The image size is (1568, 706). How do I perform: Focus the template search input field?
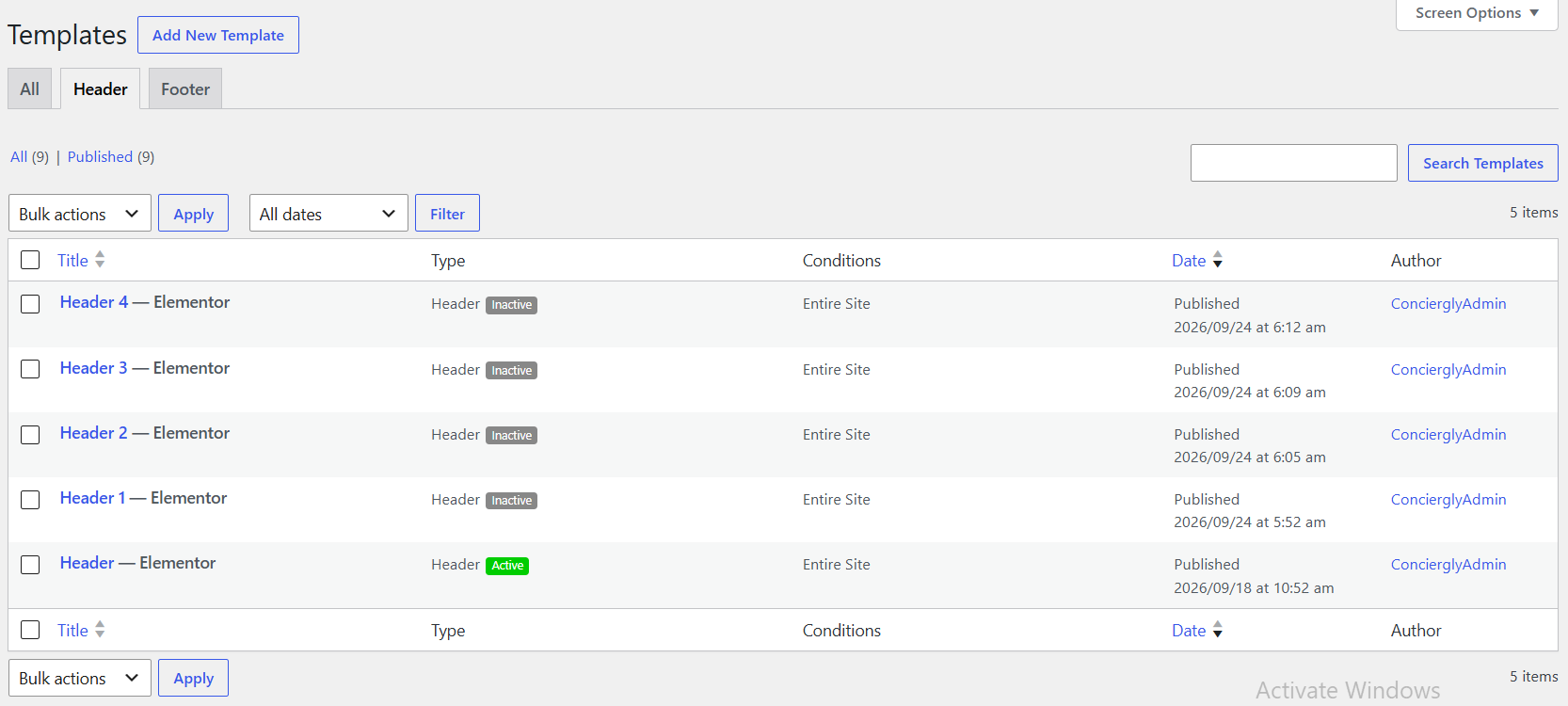pos(1294,163)
